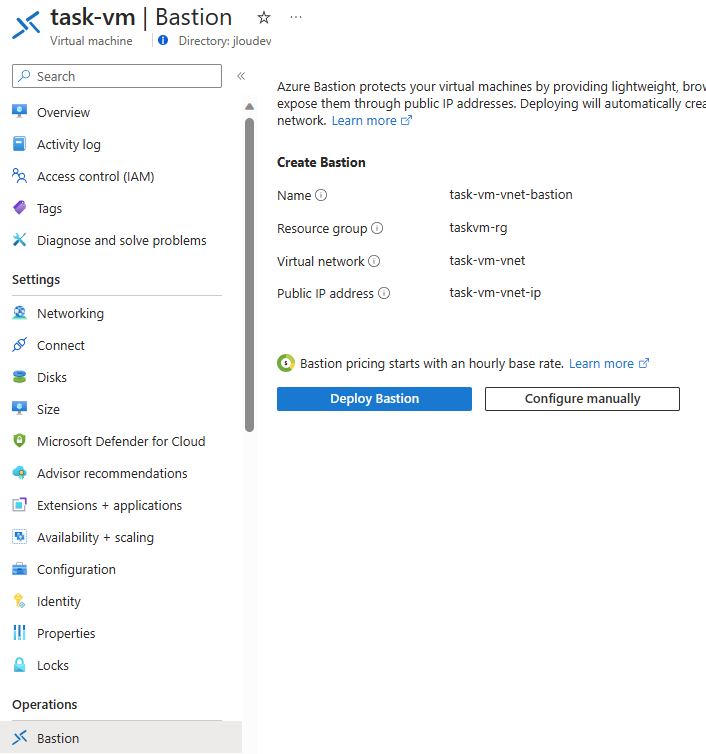Click the Advisor recommendations cloud icon
The image size is (706, 754).
pos(19,473)
